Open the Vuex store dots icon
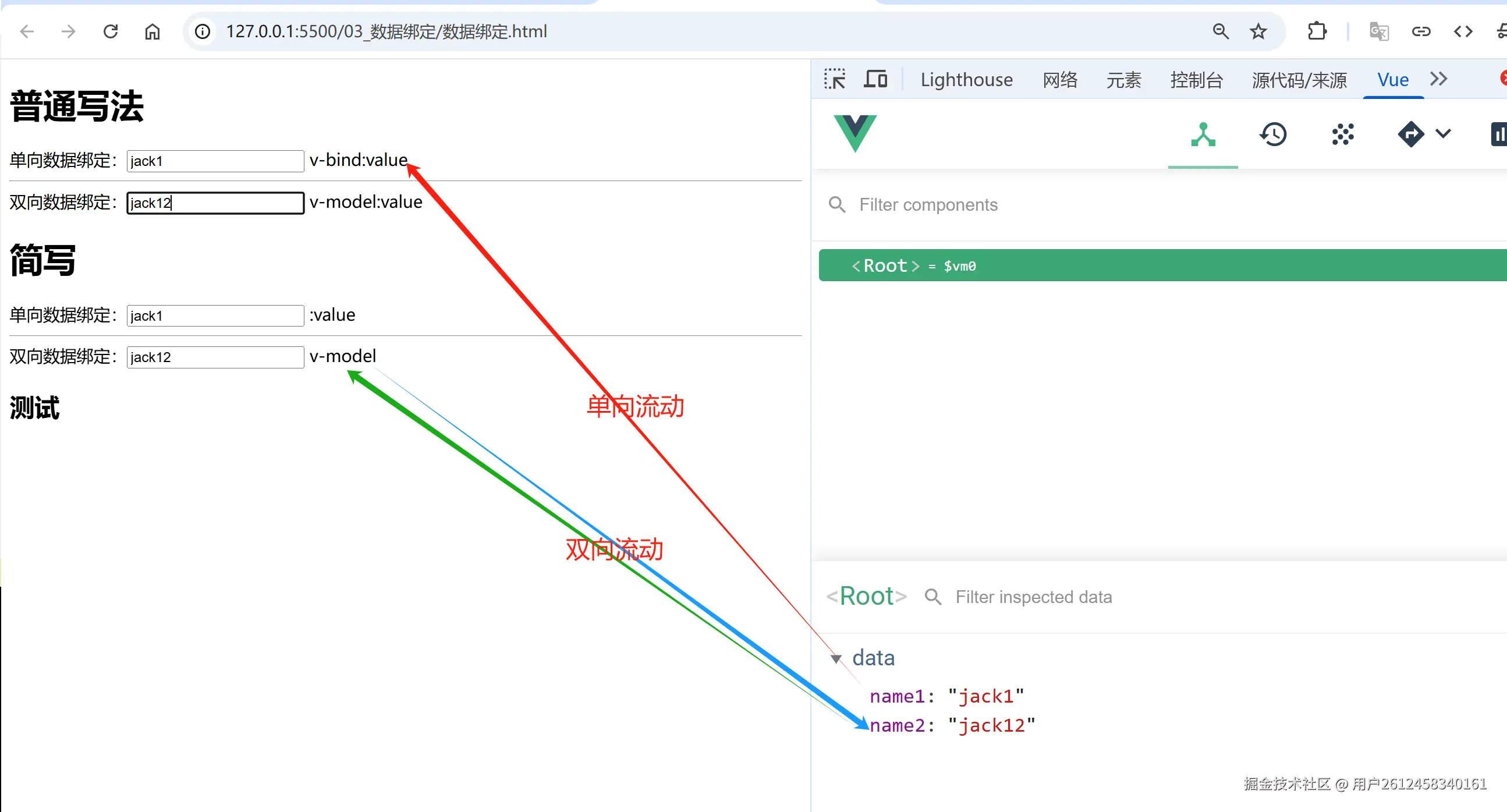The image size is (1507, 812). [1343, 134]
